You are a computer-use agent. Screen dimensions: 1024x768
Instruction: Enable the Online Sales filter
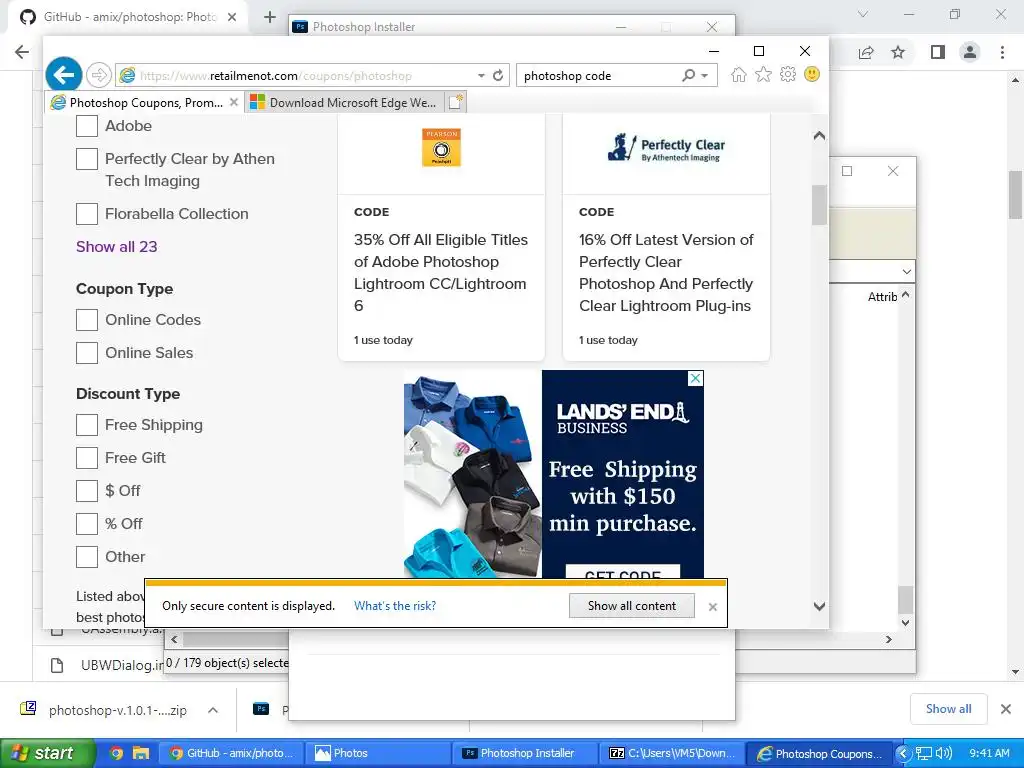click(87, 353)
